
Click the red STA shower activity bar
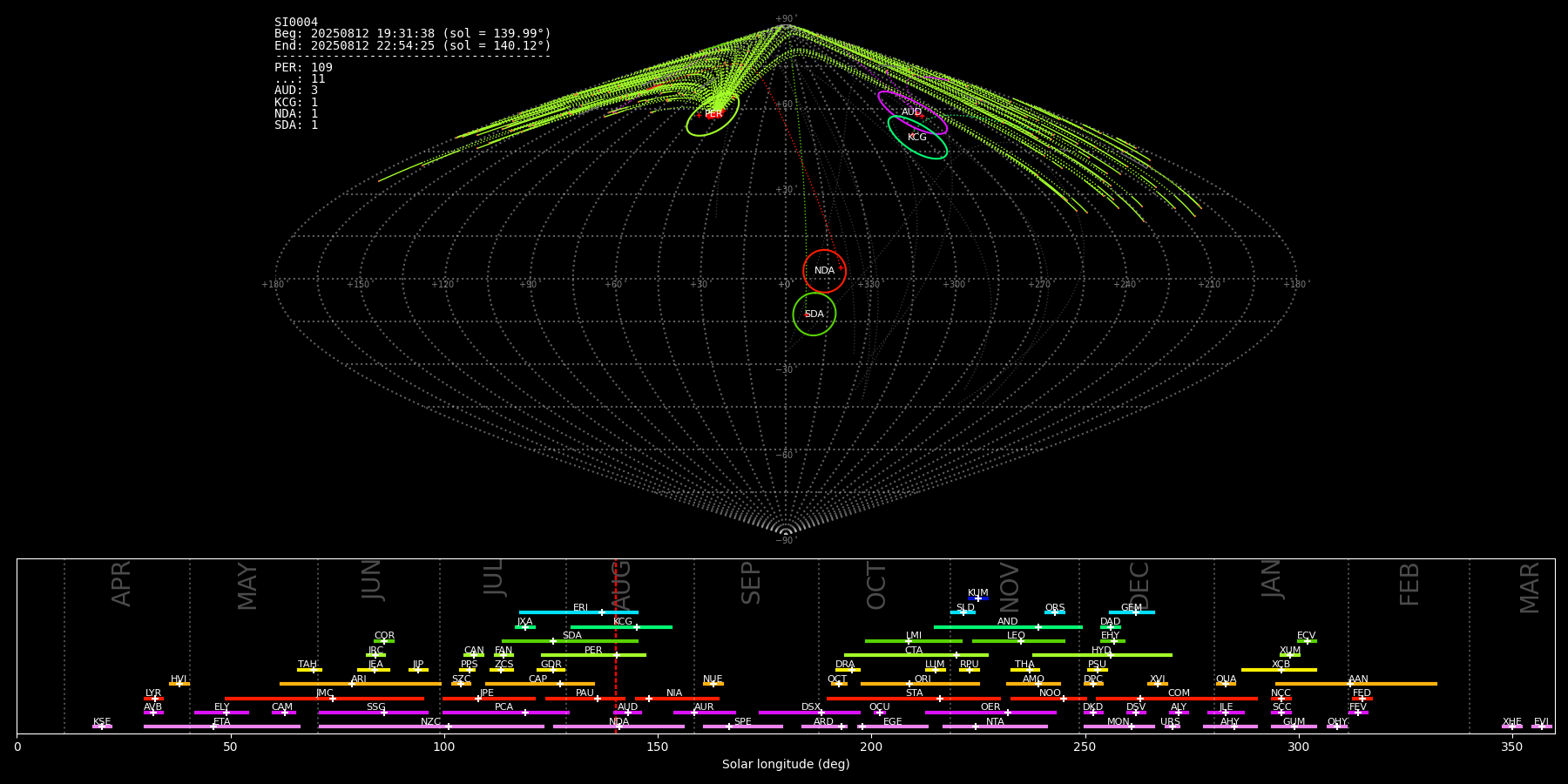click(x=914, y=698)
